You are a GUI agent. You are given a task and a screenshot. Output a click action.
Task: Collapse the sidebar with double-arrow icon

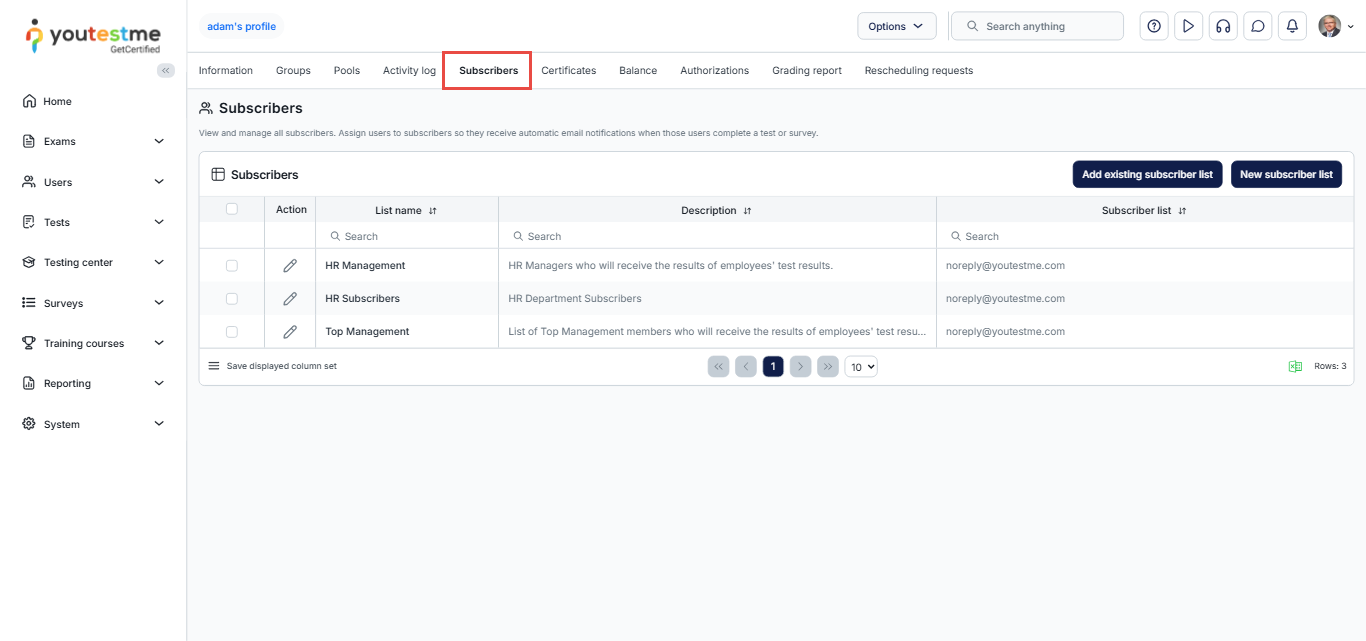pyautogui.click(x=166, y=70)
